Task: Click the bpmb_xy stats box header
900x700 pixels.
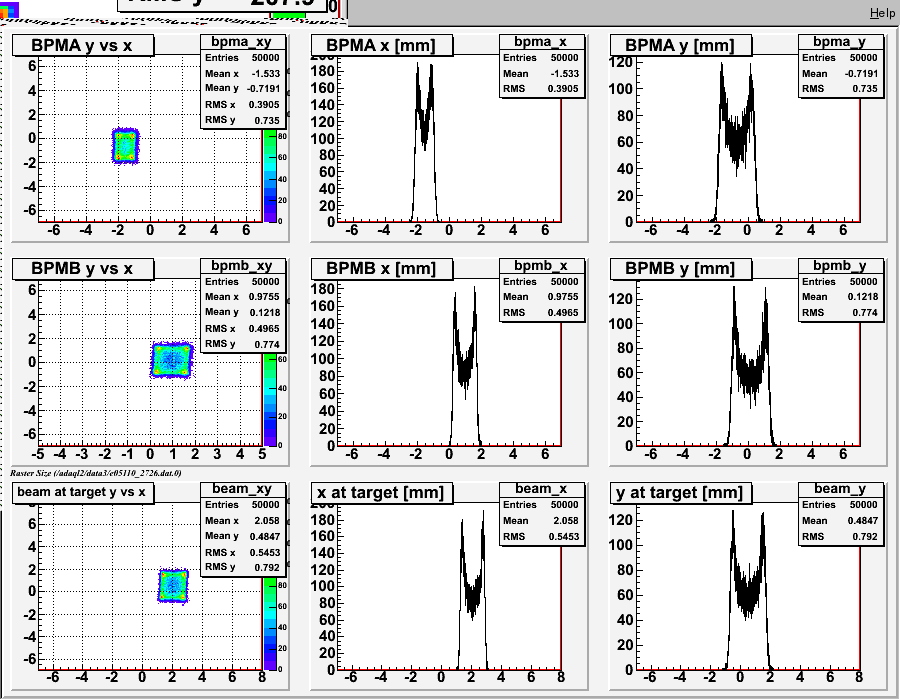Action: click(243, 266)
